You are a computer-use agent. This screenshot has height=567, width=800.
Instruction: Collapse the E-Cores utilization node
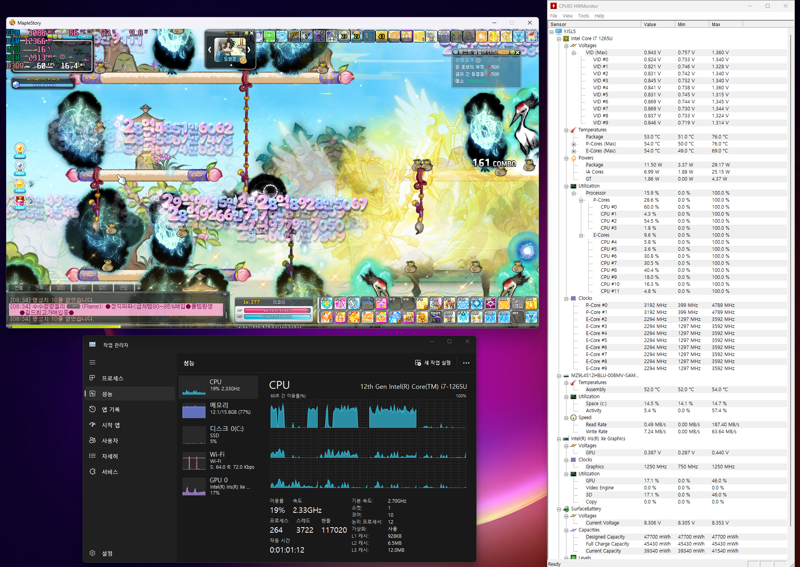pyautogui.click(x=581, y=235)
